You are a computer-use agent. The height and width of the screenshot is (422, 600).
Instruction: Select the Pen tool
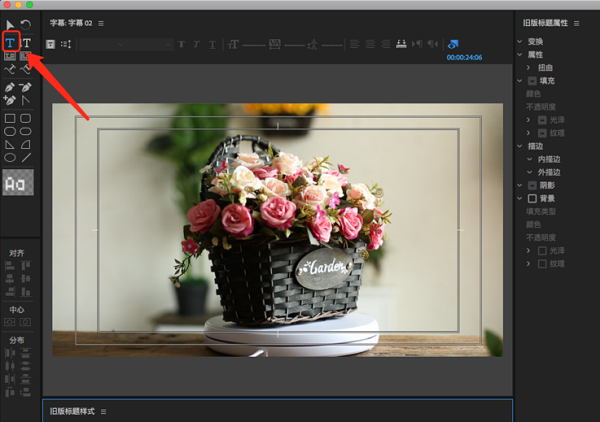[11, 88]
